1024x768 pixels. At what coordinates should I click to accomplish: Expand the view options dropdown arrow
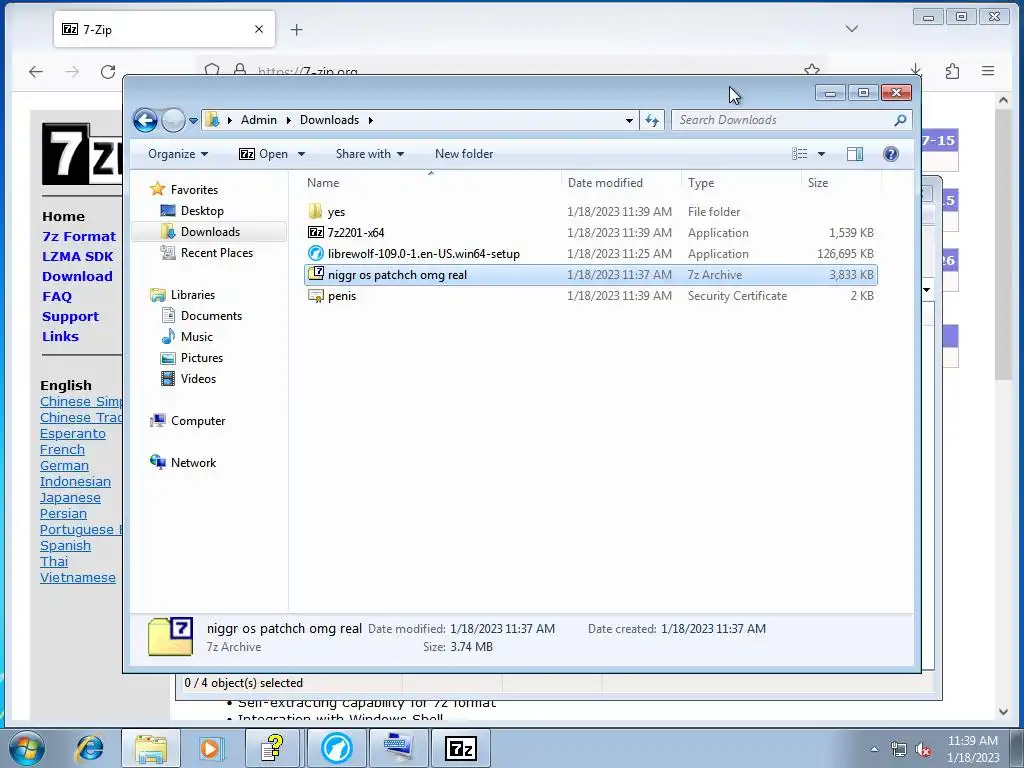[822, 154]
